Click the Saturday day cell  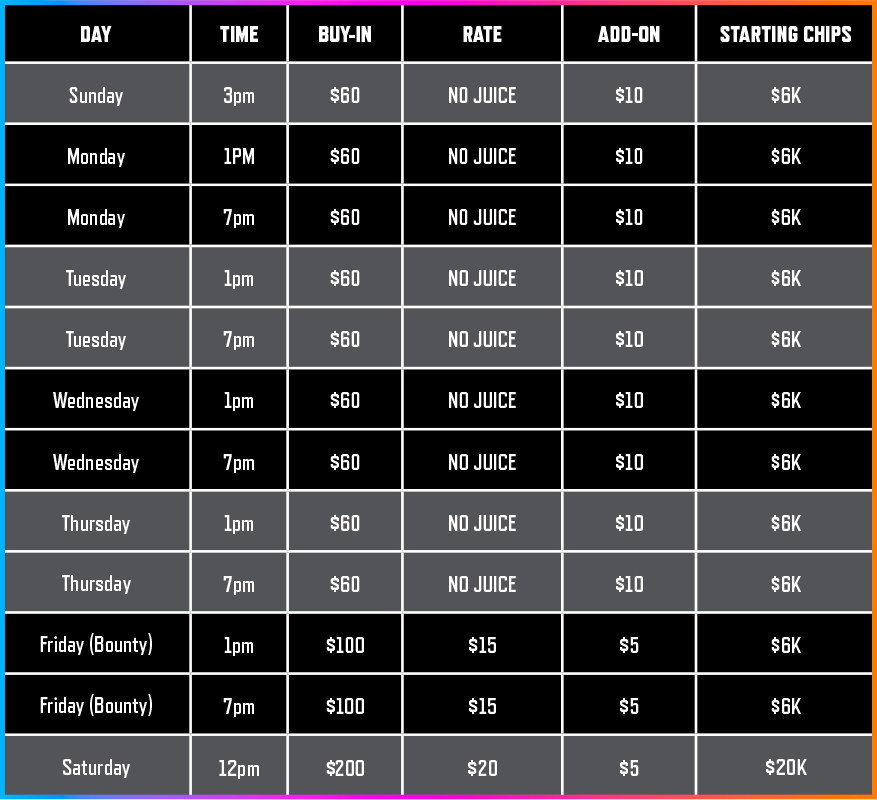click(x=96, y=767)
